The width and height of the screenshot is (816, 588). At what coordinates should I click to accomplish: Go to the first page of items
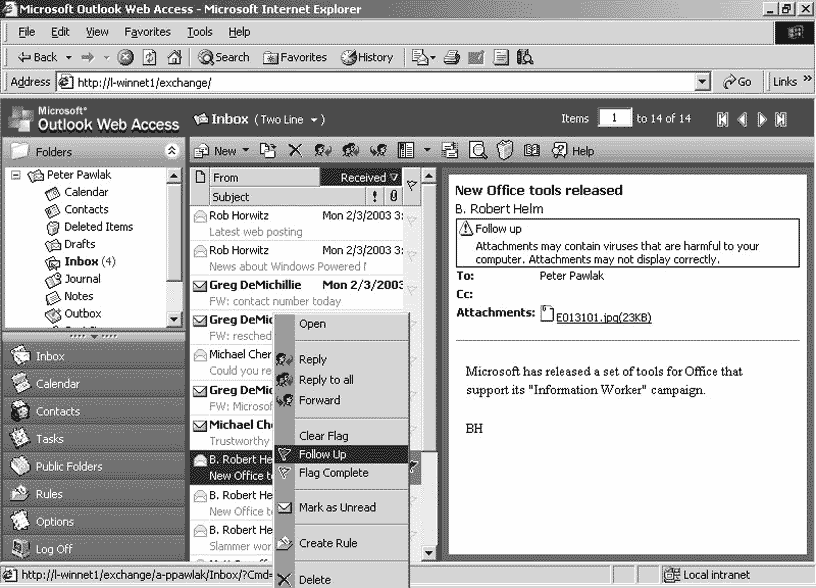pyautogui.click(x=722, y=120)
